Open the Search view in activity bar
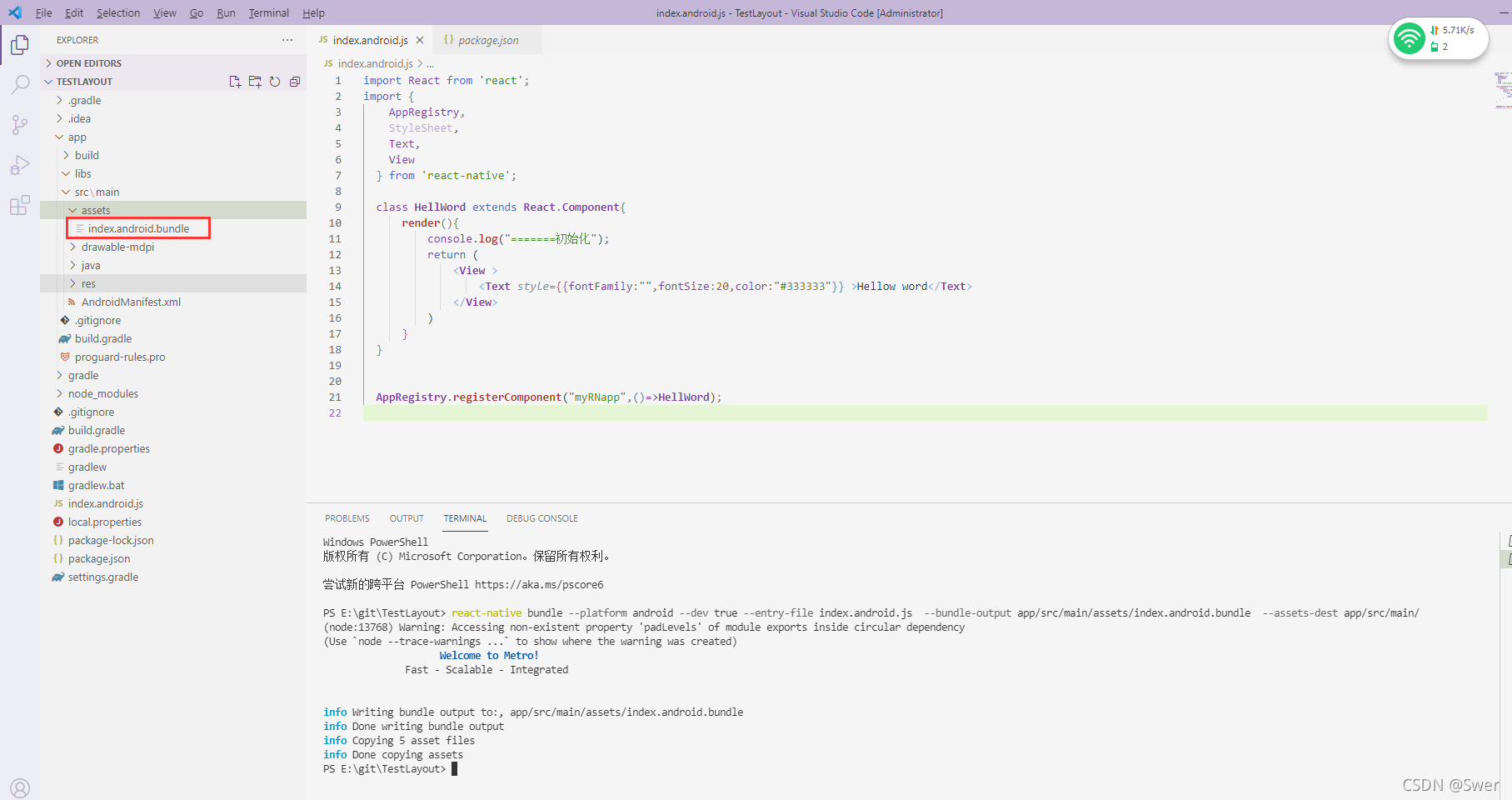 tap(20, 84)
